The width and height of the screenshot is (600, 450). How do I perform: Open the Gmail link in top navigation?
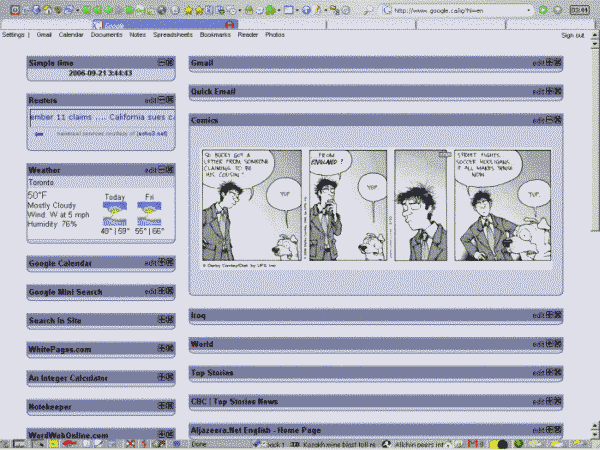click(44, 34)
